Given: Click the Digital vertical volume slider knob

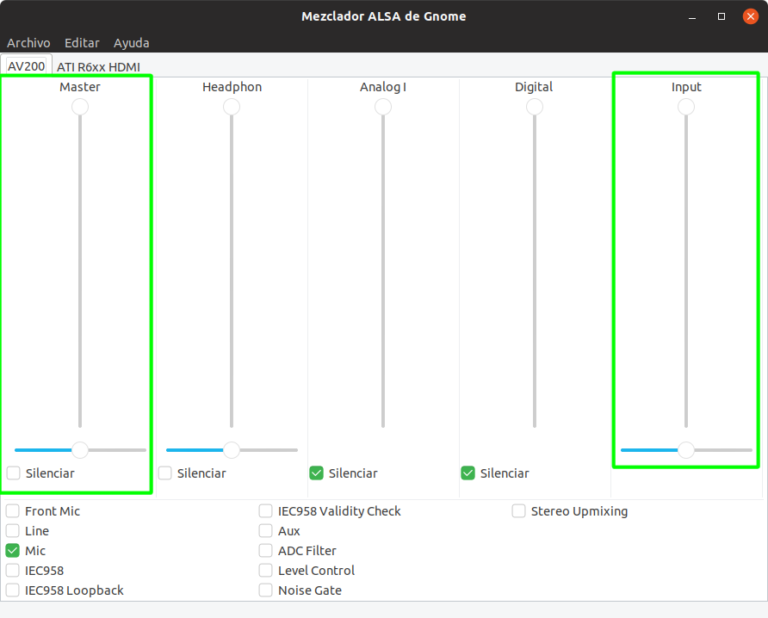Looking at the screenshot, I should (x=534, y=107).
